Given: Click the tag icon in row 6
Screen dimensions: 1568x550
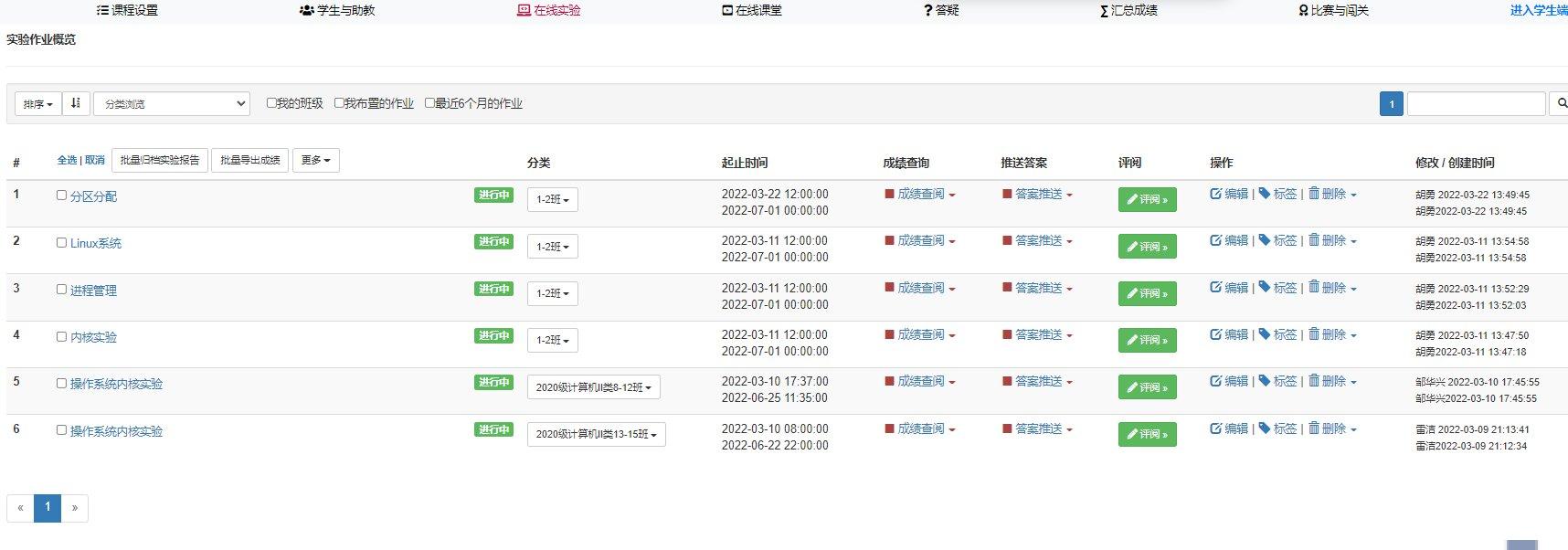Looking at the screenshot, I should click(1265, 428).
